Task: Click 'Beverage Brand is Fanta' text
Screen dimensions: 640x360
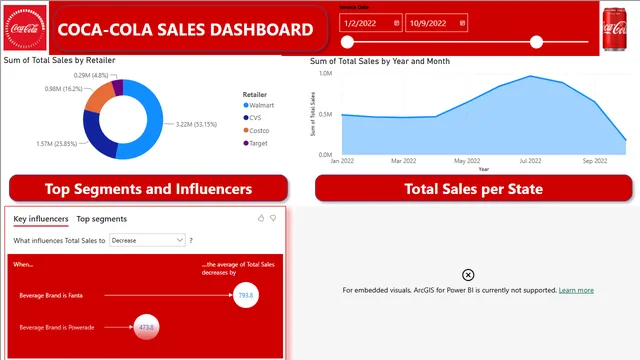Action: 51,296
